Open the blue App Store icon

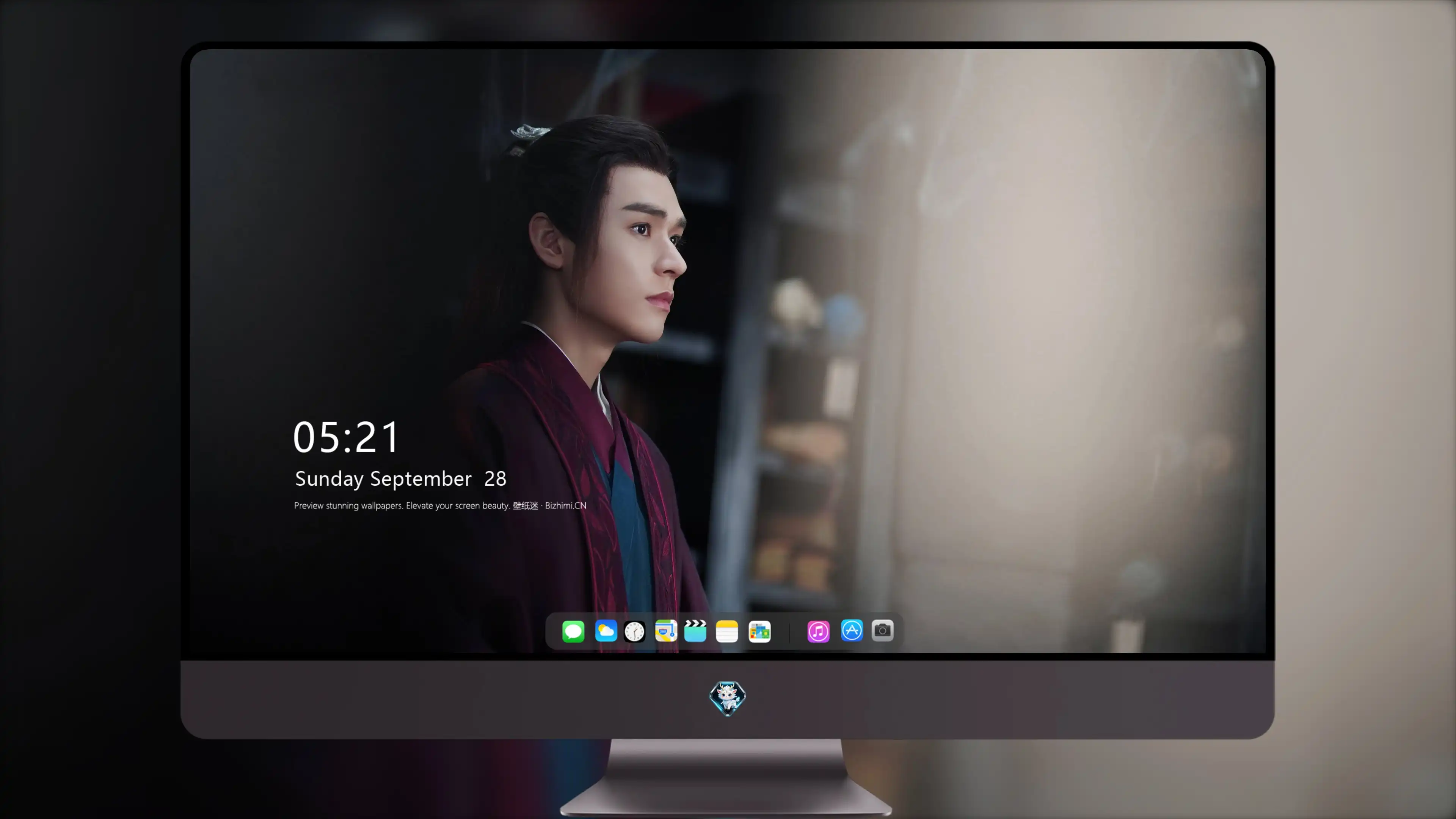click(x=852, y=630)
